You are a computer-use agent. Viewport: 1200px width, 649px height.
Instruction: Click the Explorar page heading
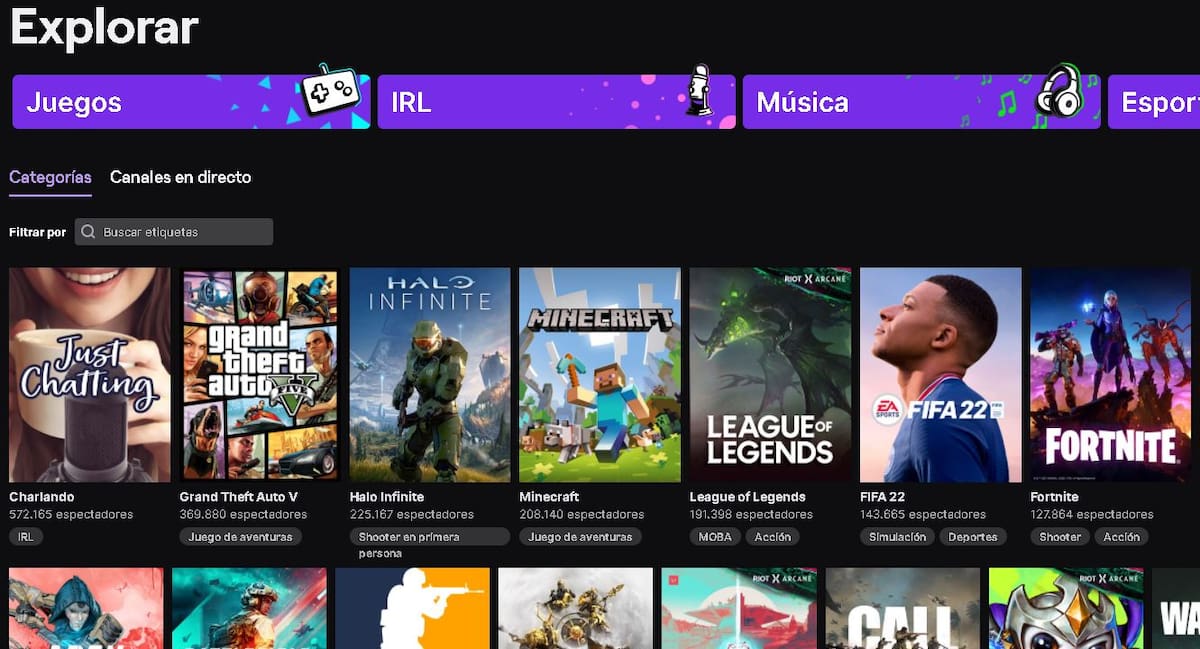[x=104, y=27]
